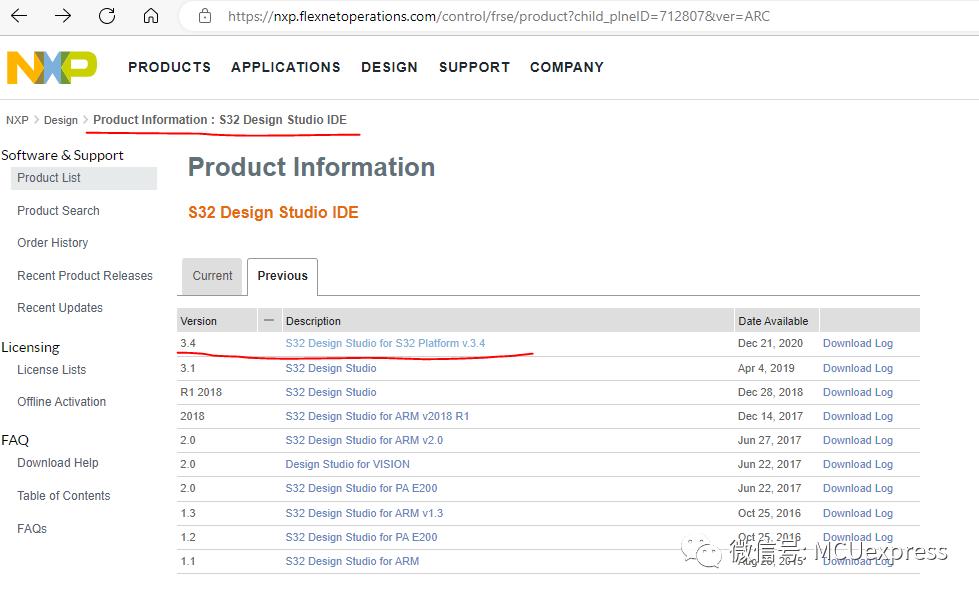979x596 pixels.
Task: Open Download Log for Design Studio for VISION
Action: 858,464
